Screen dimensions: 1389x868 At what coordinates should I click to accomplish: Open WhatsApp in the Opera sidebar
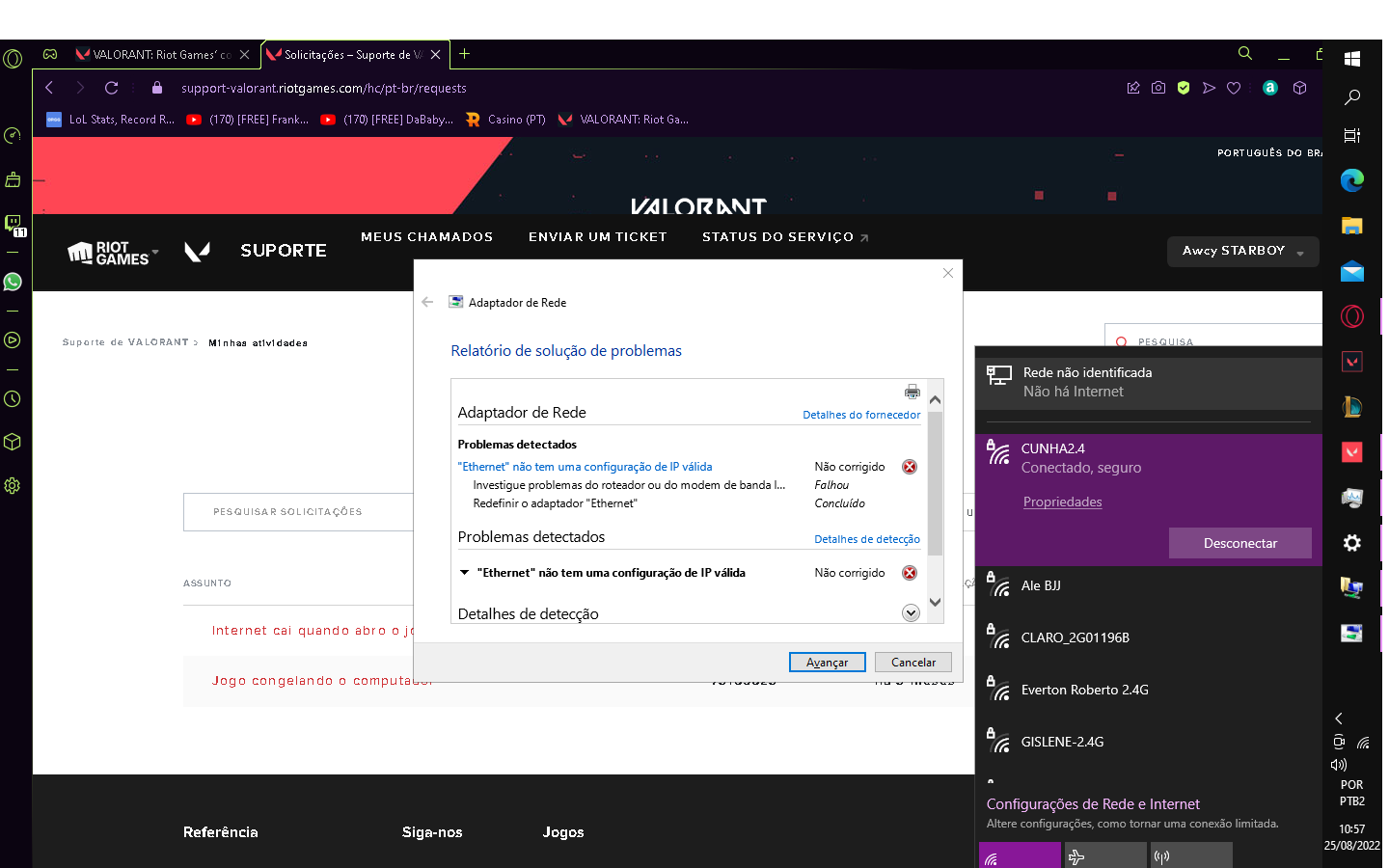tap(13, 282)
